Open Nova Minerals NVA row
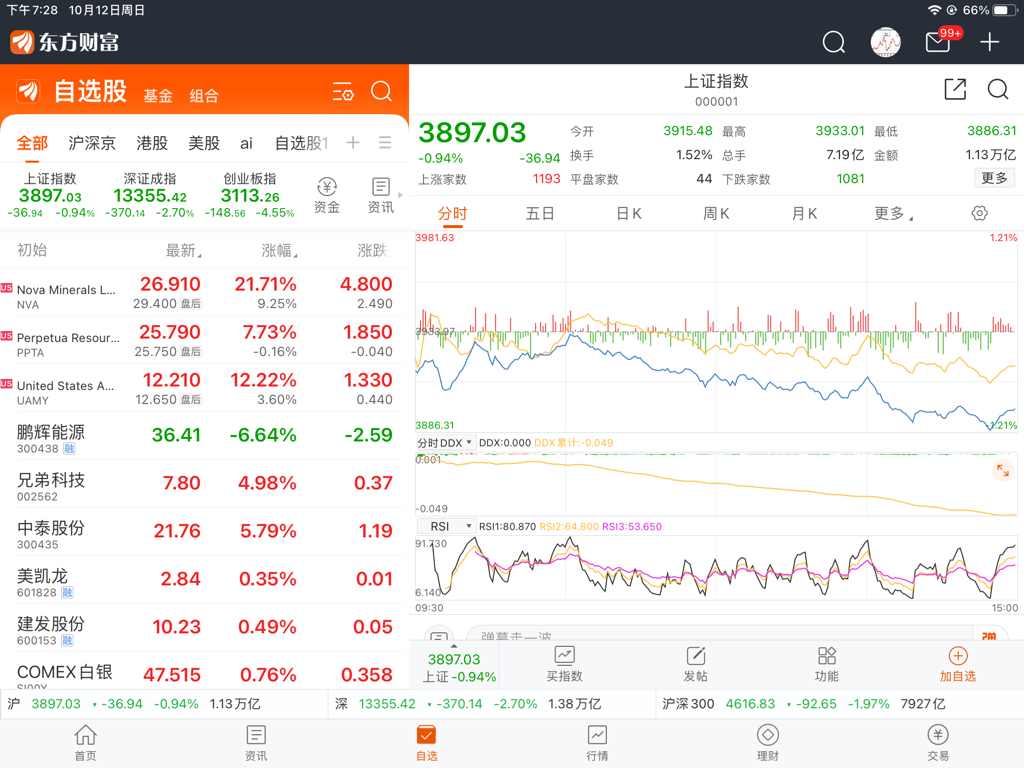This screenshot has height=768, width=1024. point(202,293)
